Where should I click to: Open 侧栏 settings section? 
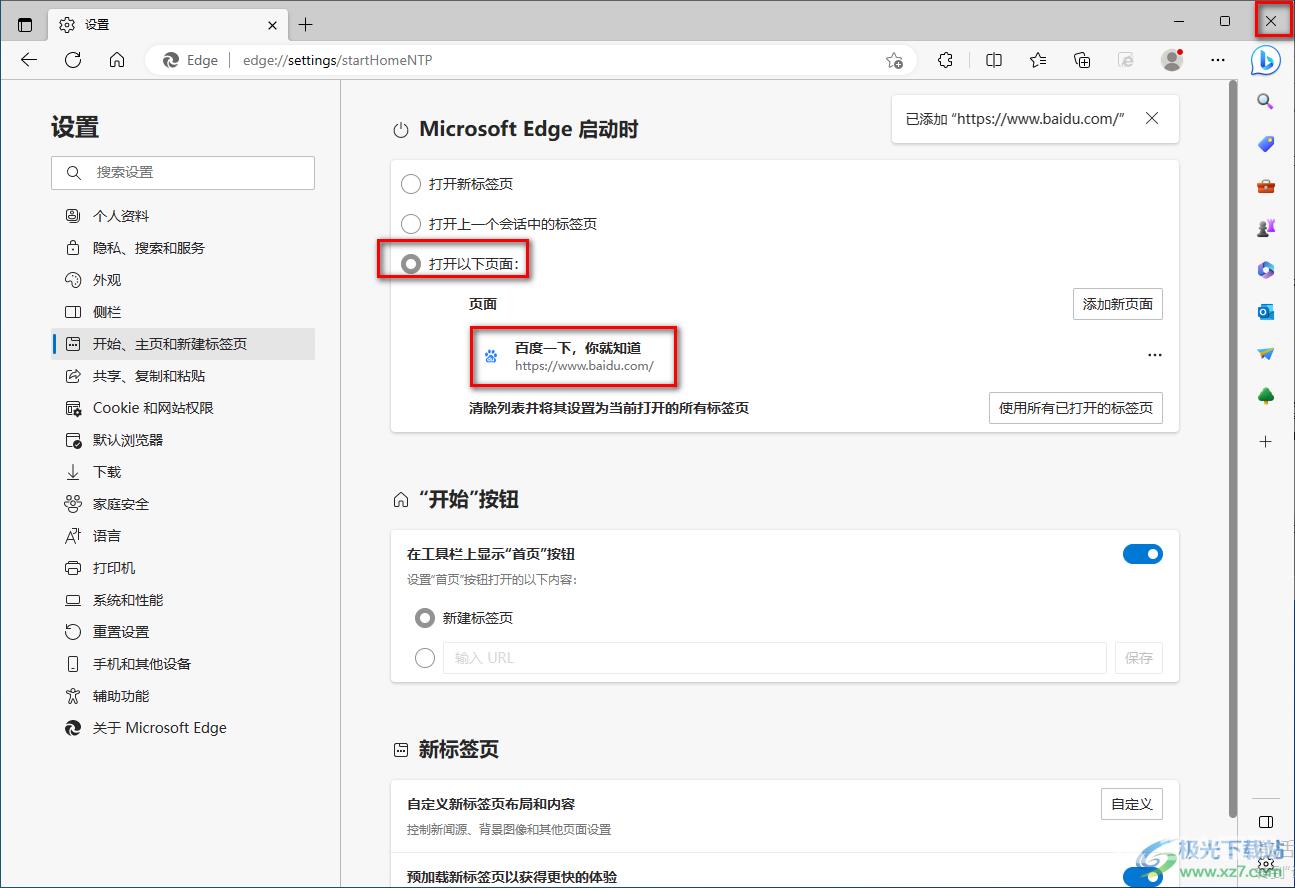coord(183,312)
